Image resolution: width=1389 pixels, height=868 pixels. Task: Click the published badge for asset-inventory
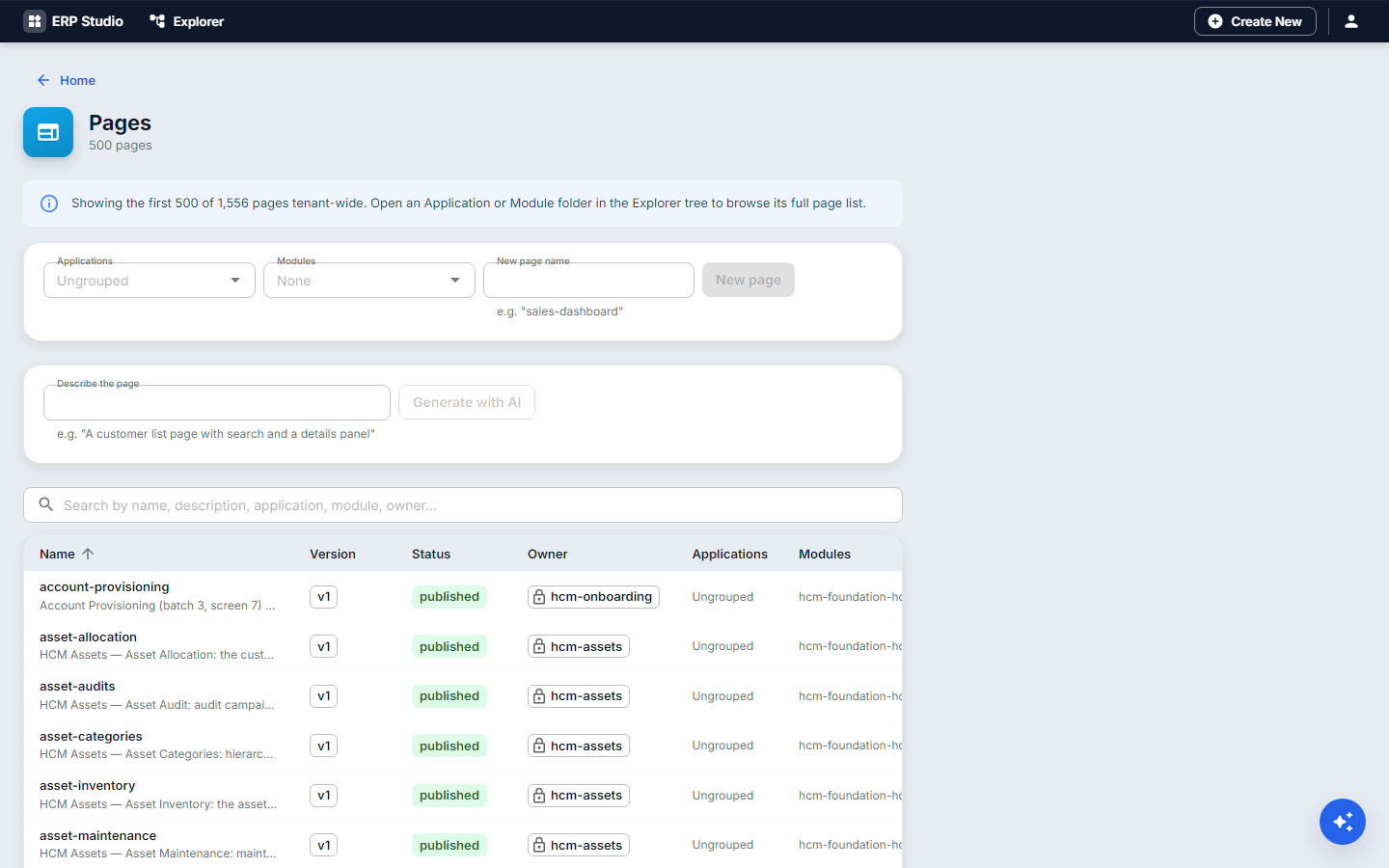click(x=449, y=796)
